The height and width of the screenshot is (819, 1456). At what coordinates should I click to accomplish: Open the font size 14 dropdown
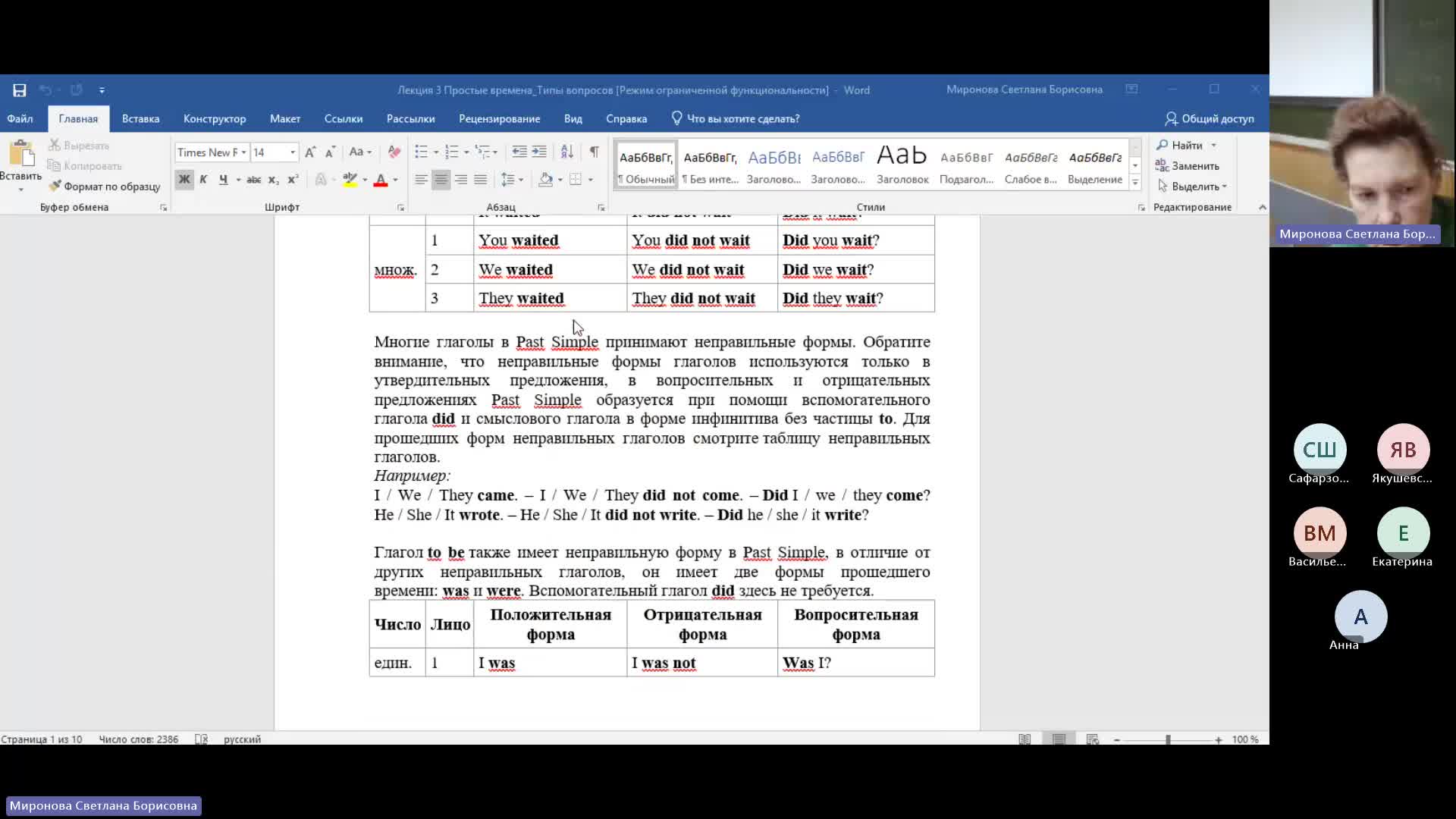point(293,152)
